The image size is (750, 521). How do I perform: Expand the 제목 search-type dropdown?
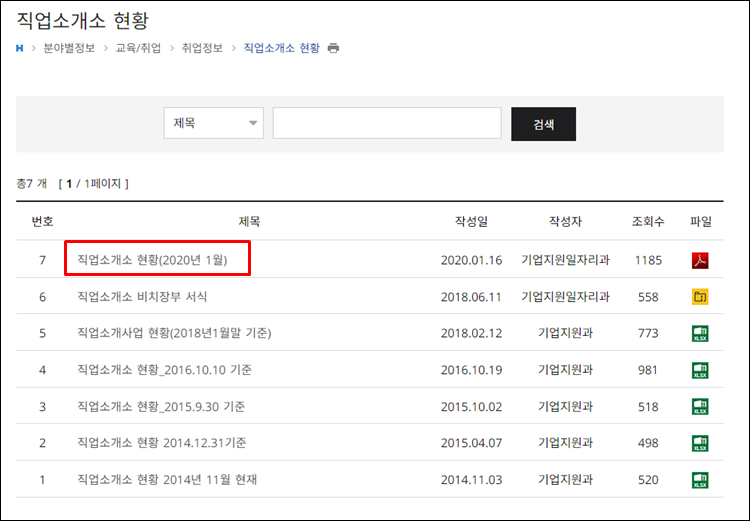213,123
